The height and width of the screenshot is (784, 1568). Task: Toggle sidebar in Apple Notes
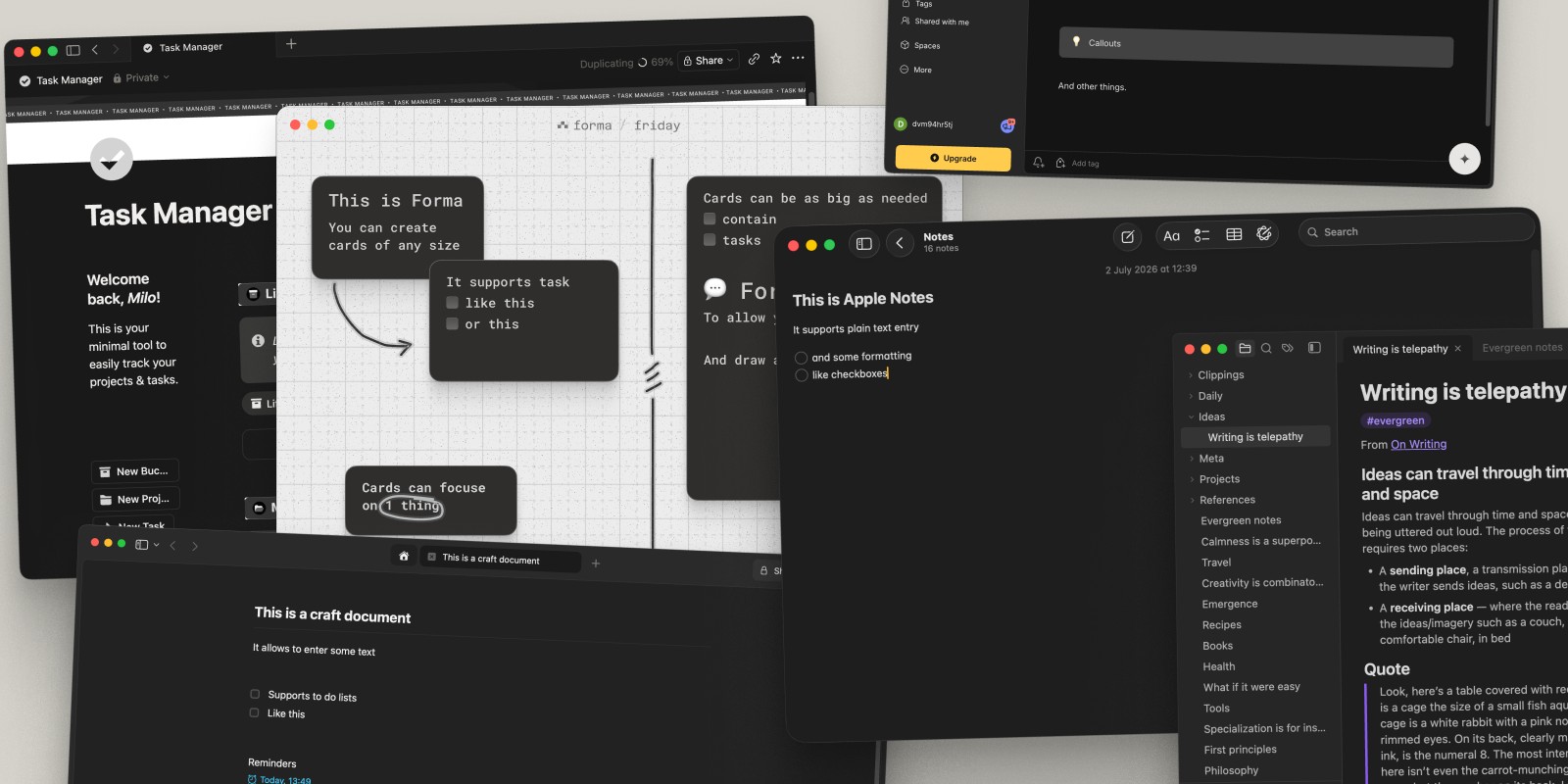(x=863, y=243)
